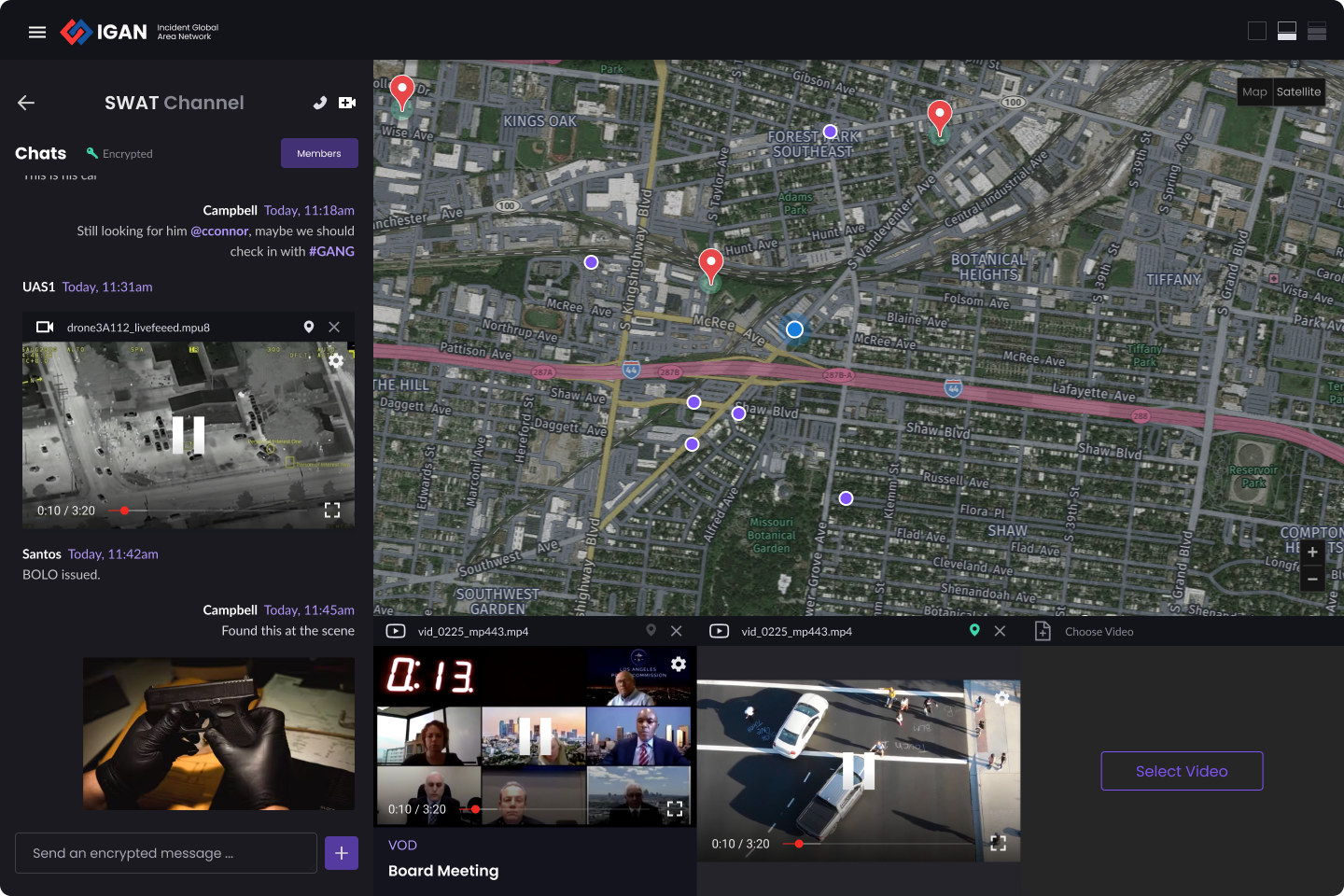This screenshot has height=896, width=1344.
Task: Click the add attachment plus button
Action: 342,852
